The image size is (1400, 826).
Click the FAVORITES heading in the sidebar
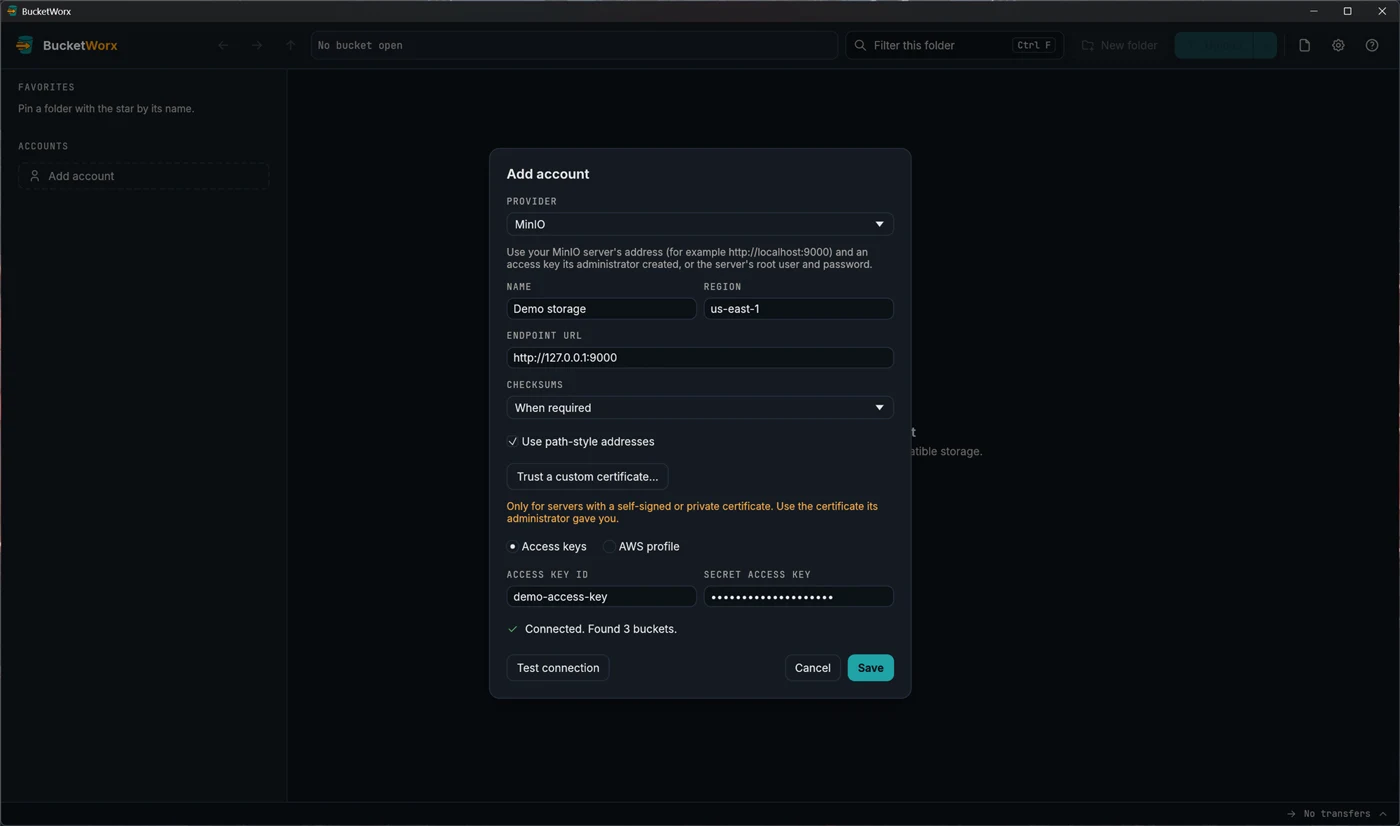(x=46, y=87)
